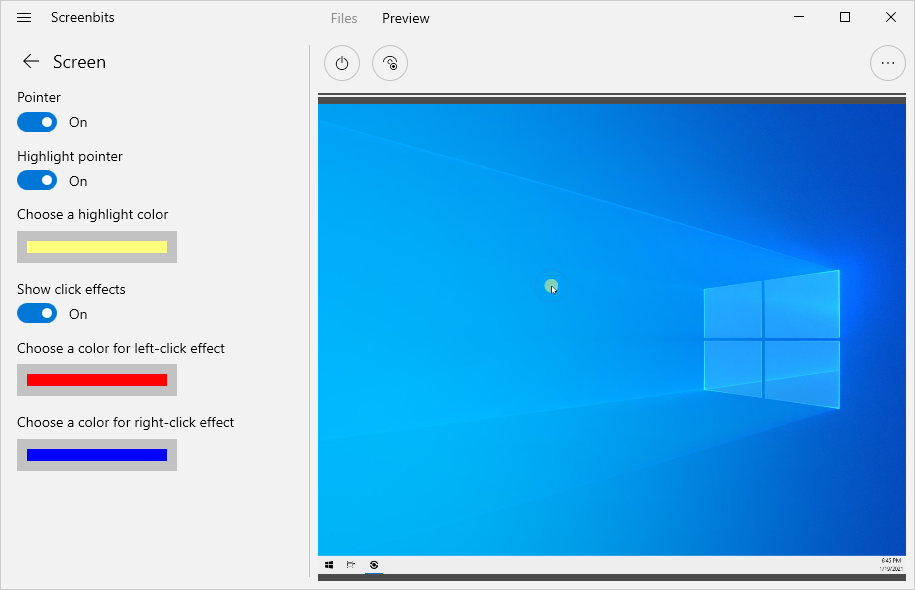Select the Preview tab
915x590 pixels.
click(406, 18)
